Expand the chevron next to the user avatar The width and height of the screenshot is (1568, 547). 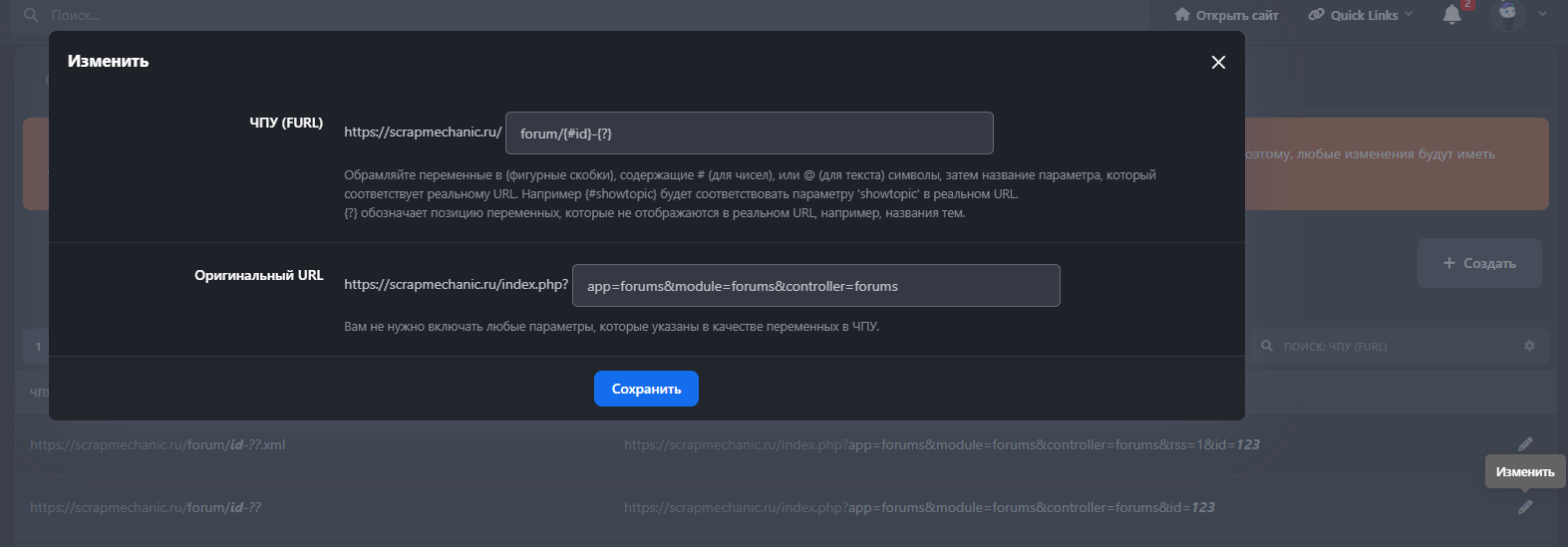click(x=1542, y=14)
